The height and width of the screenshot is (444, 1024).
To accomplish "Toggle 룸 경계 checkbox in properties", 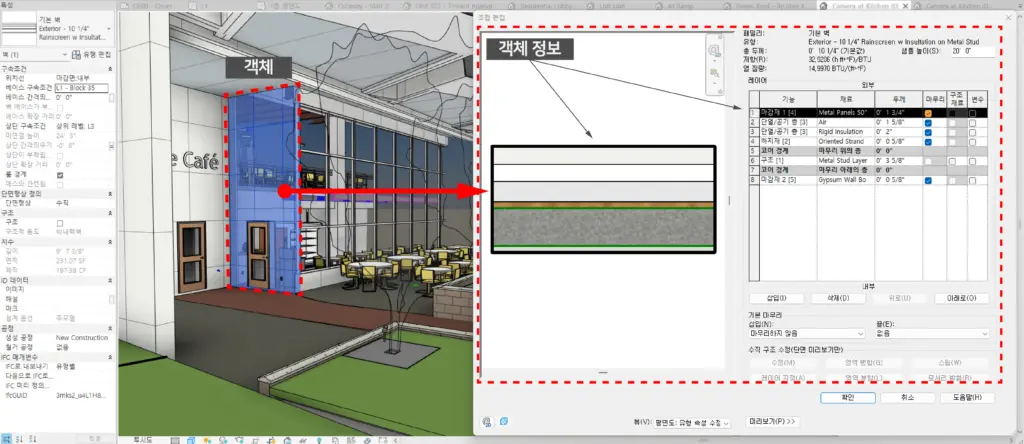I will point(60,176).
